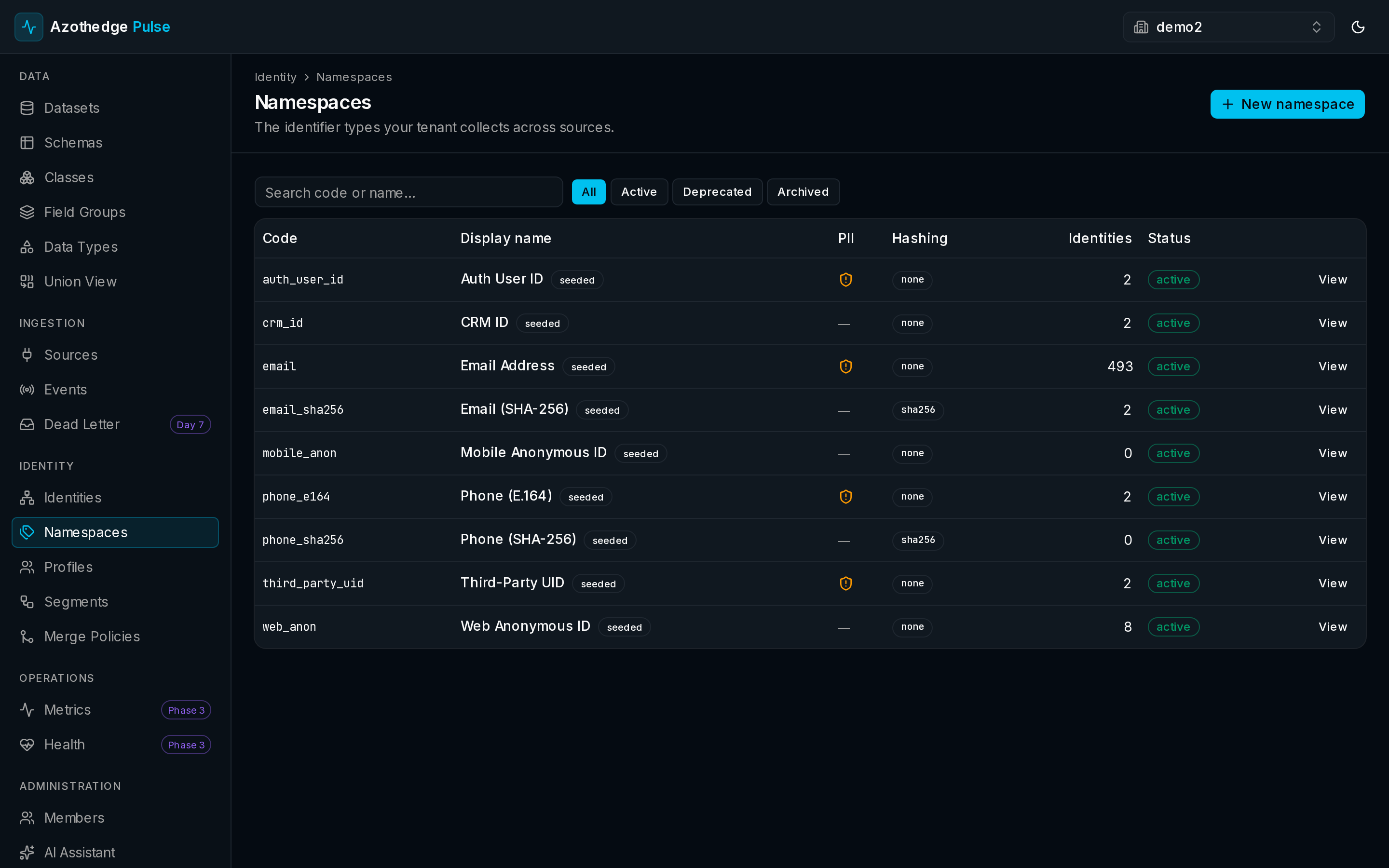Click the Namespaces breadcrumb text
This screenshot has height=868, width=1389.
[354, 77]
